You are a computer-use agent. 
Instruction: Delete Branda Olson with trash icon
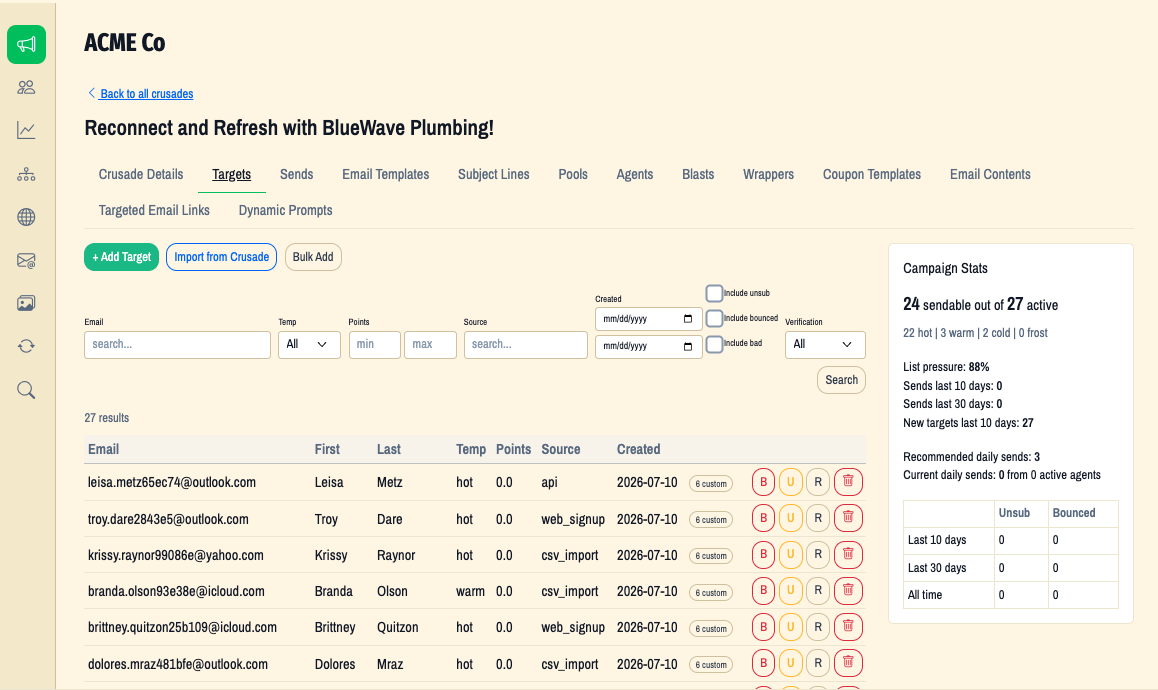point(849,590)
